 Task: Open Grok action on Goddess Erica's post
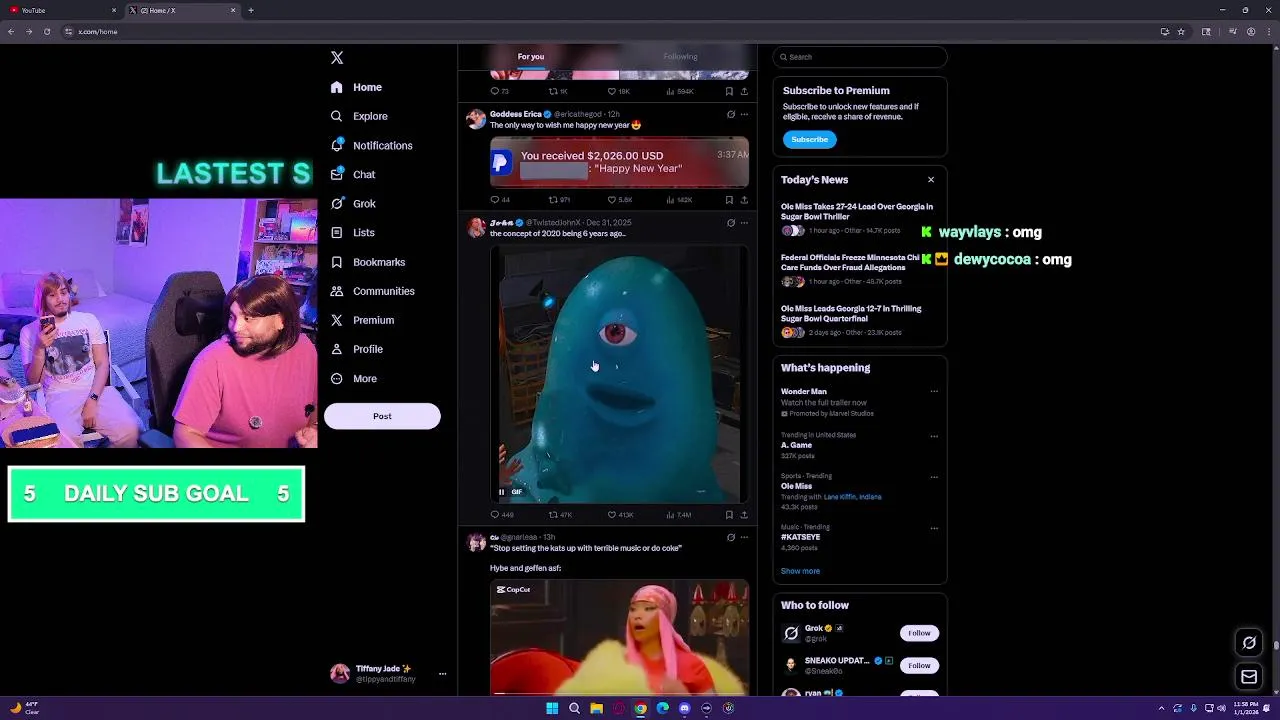731,114
